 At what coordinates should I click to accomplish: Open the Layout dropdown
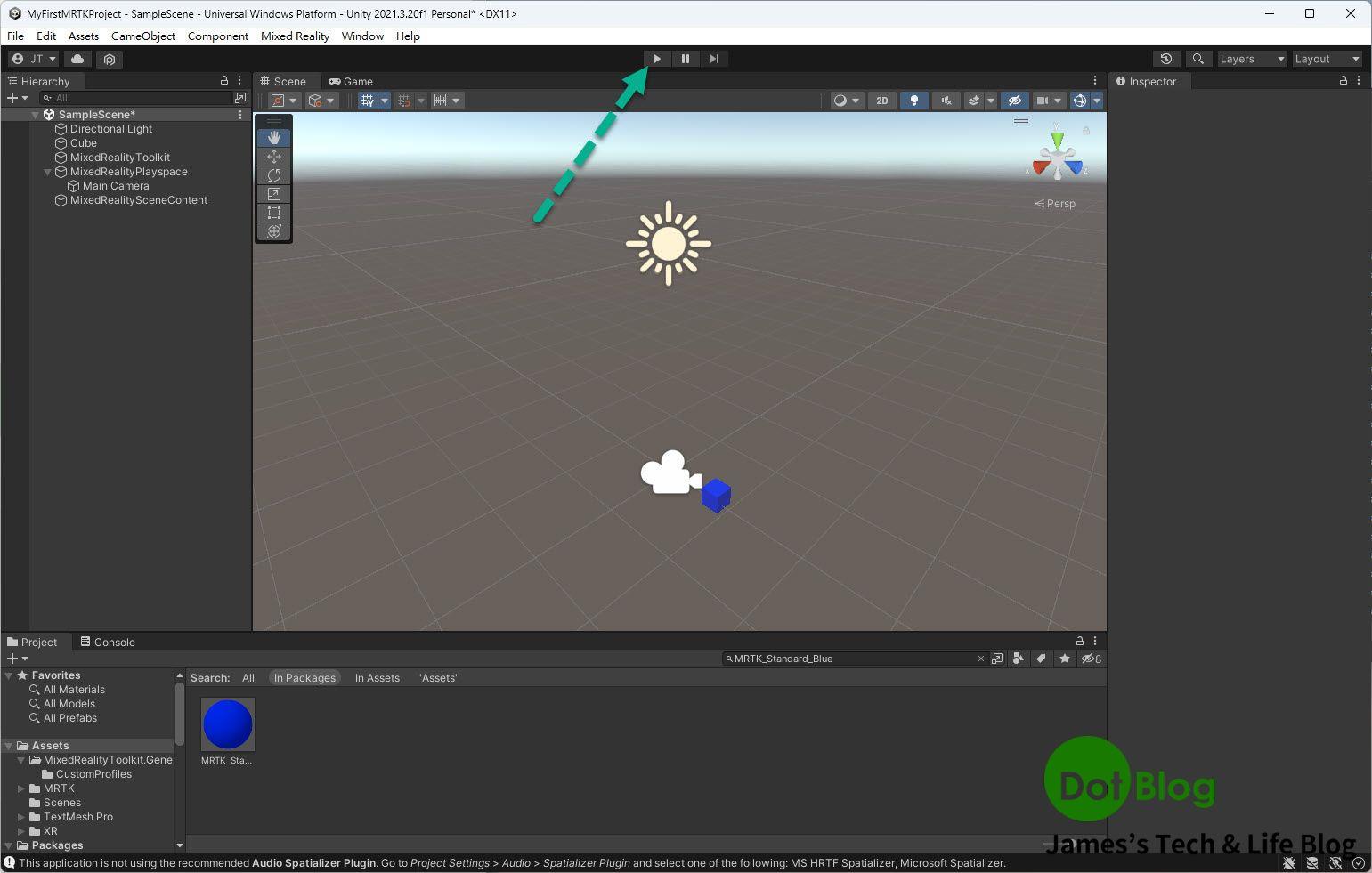pyautogui.click(x=1327, y=59)
